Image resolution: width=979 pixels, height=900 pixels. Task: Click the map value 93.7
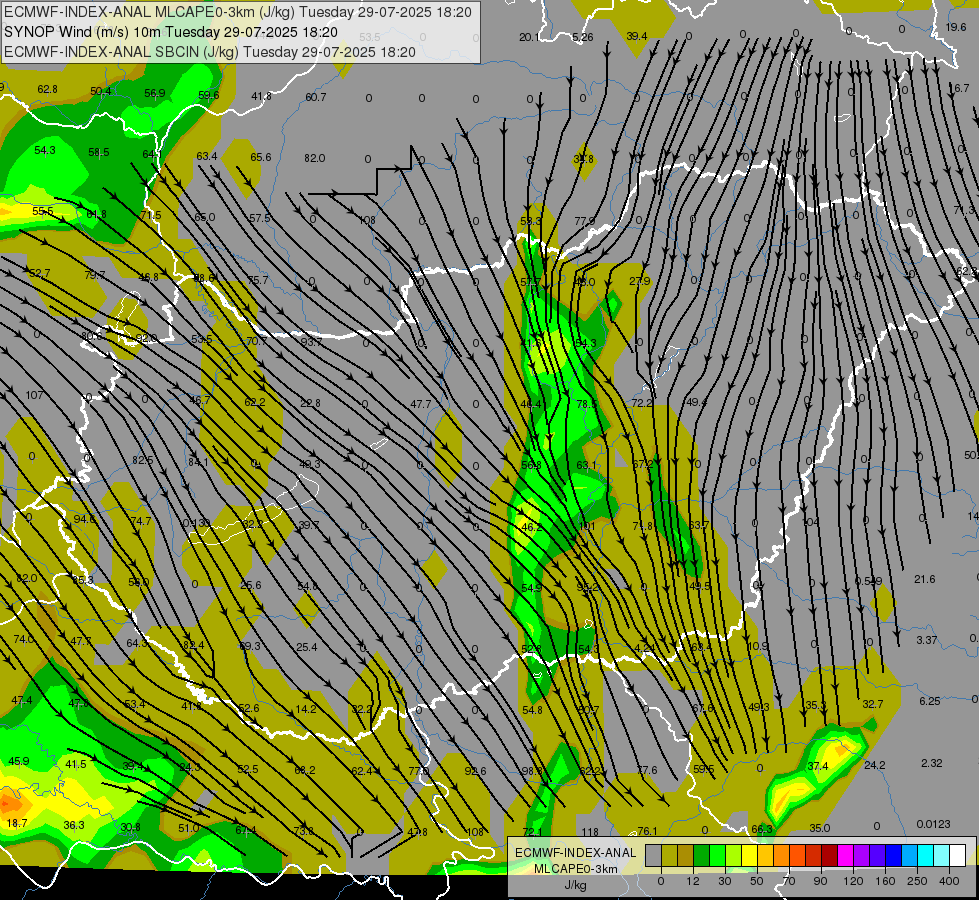pos(311,342)
